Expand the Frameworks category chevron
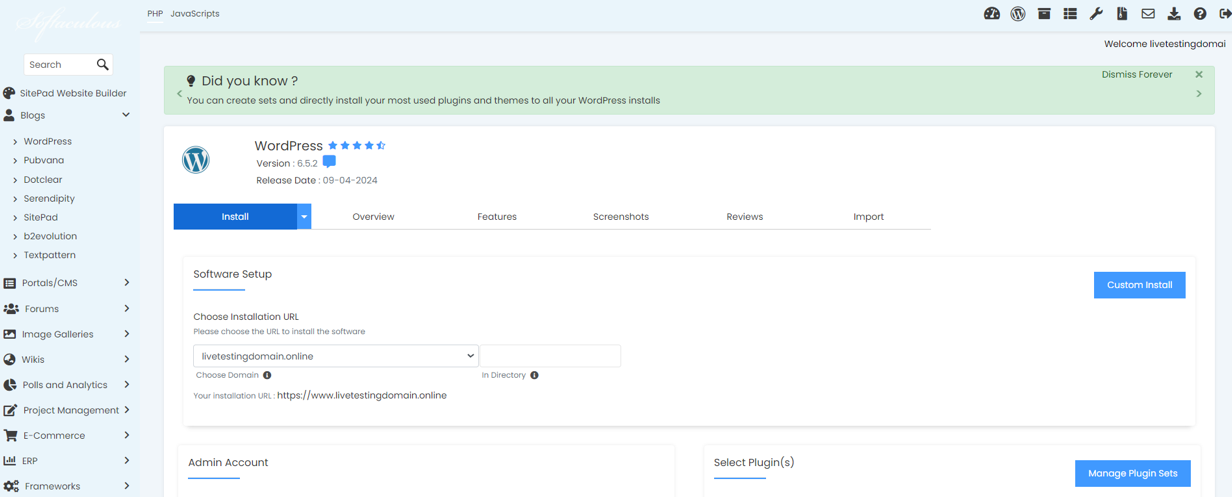 tap(127, 486)
